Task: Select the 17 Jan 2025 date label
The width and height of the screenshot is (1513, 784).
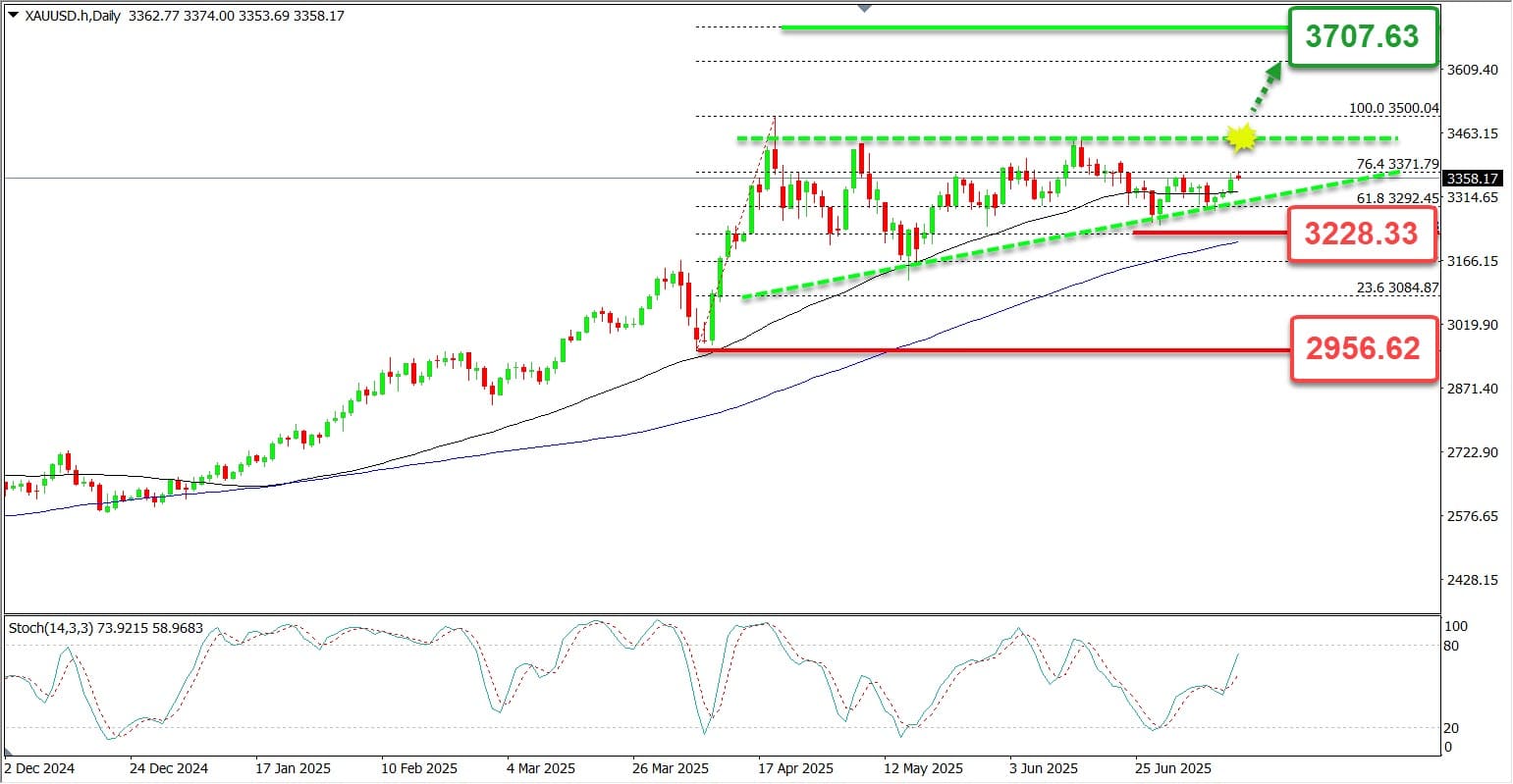Action: point(292,768)
